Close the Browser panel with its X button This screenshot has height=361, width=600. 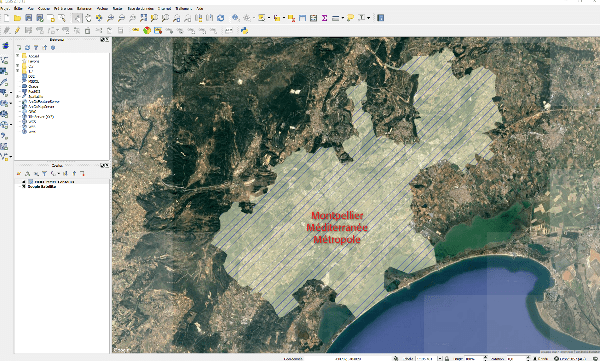click(x=108, y=40)
